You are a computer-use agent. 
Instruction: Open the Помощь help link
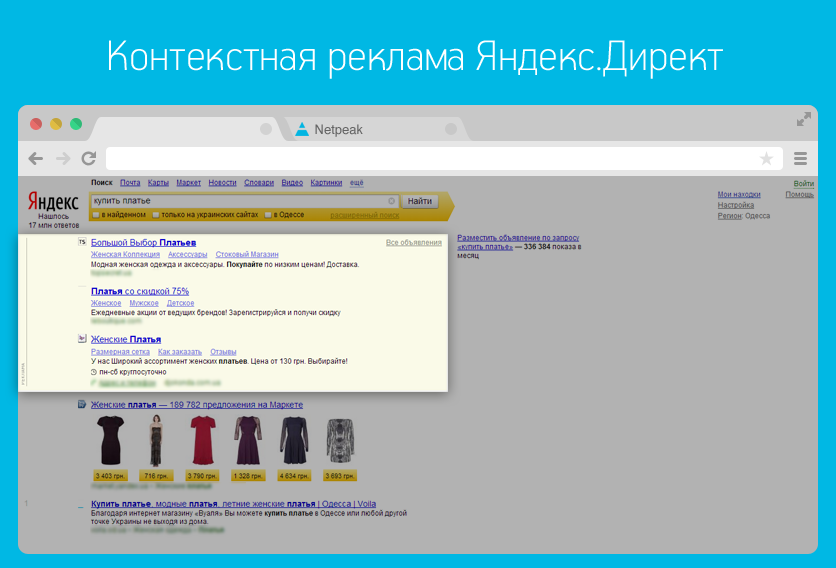[799, 195]
